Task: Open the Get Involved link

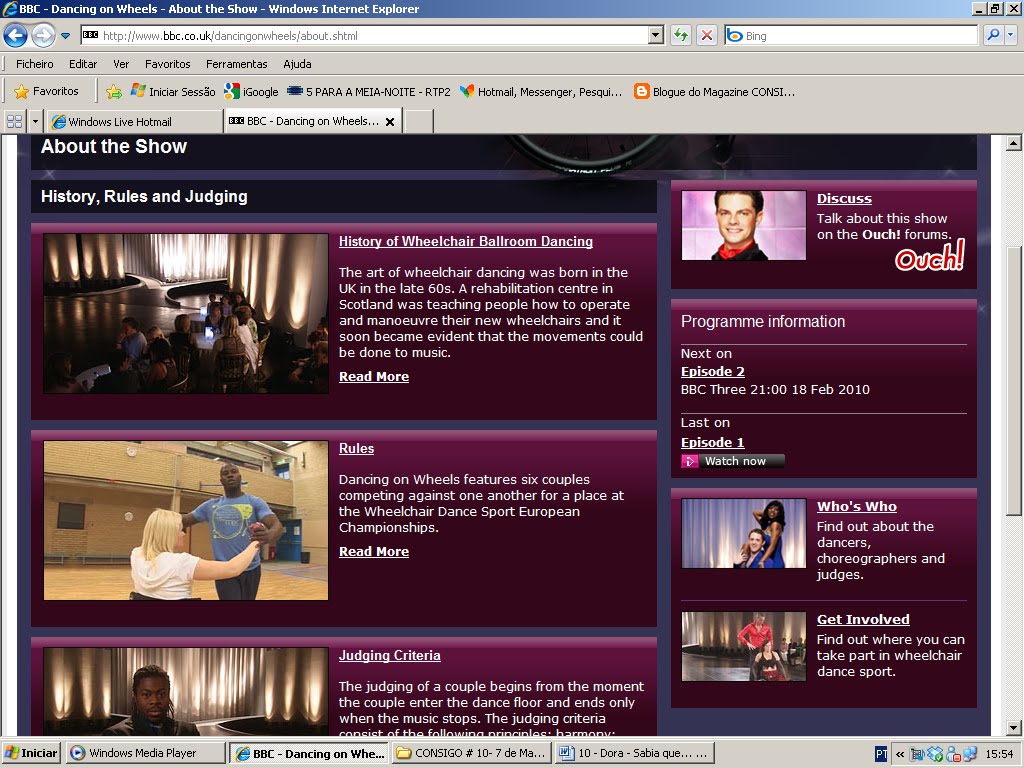Action: pos(863,619)
